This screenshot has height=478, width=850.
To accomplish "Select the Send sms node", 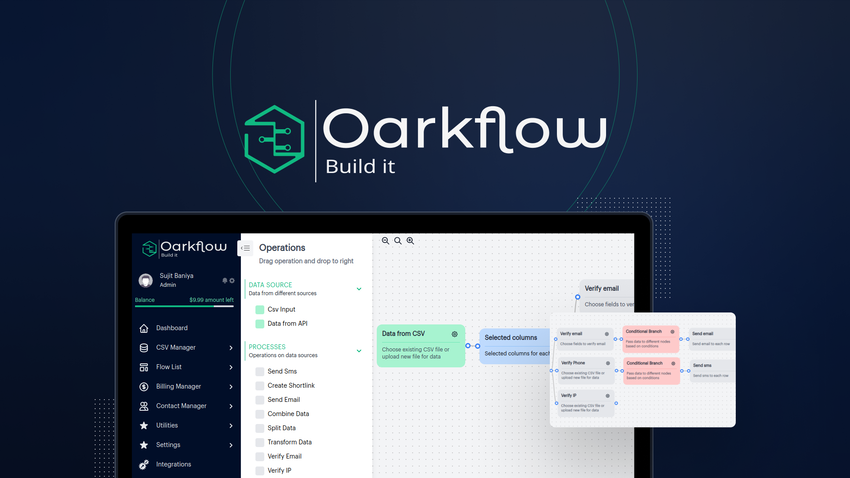I will [712, 371].
